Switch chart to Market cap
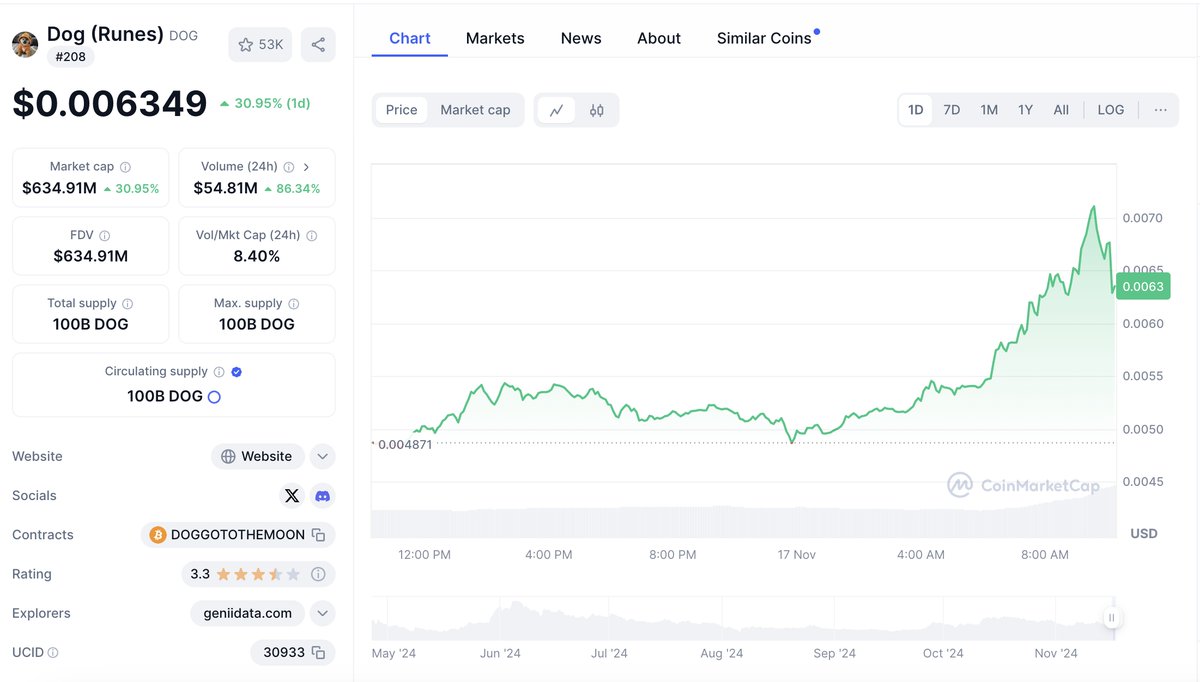The image size is (1200, 682). coord(475,110)
